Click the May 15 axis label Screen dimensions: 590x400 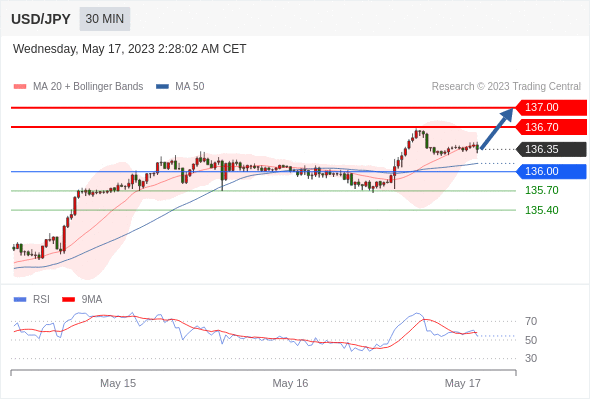pos(118,383)
